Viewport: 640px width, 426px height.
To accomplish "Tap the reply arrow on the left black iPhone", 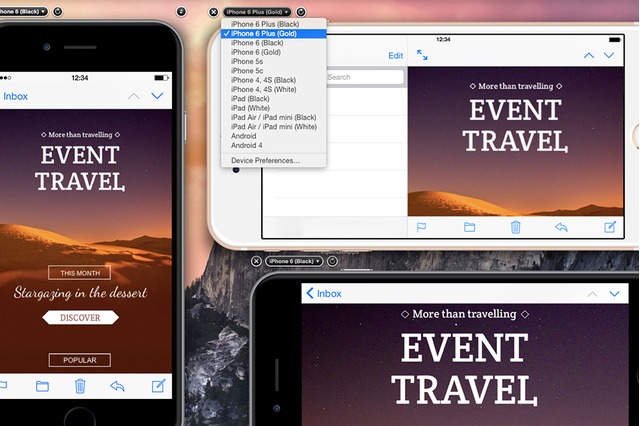I will (x=118, y=386).
